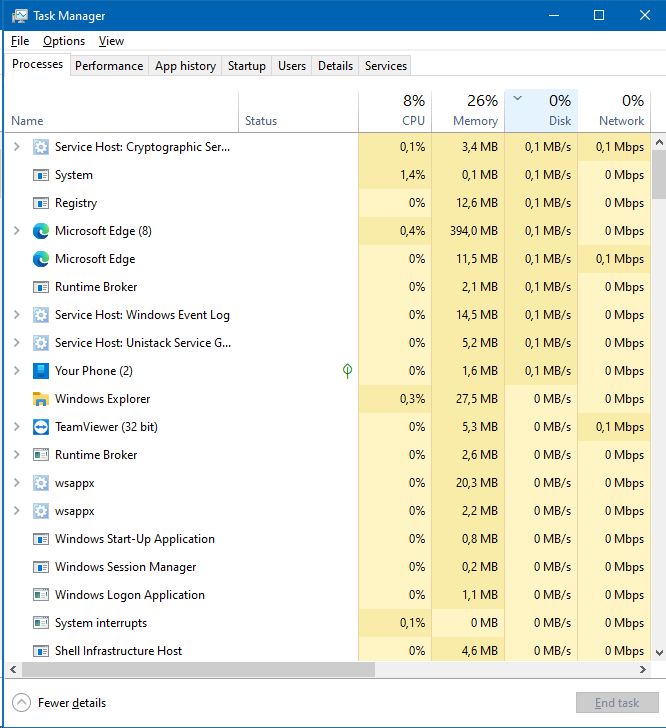
Task: Click the horizontal scrollbar right arrow
Action: coord(643,670)
